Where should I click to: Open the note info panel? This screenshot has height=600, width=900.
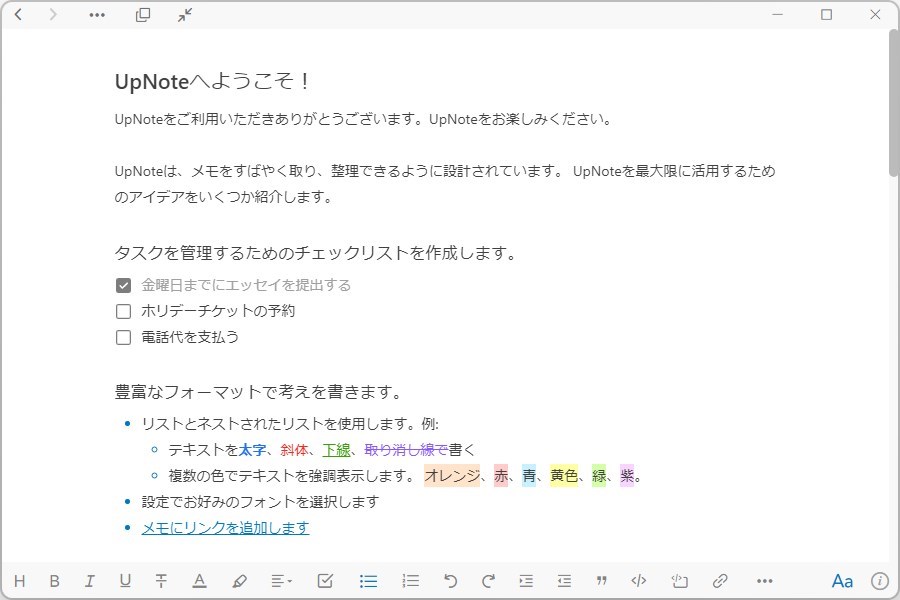[880, 581]
